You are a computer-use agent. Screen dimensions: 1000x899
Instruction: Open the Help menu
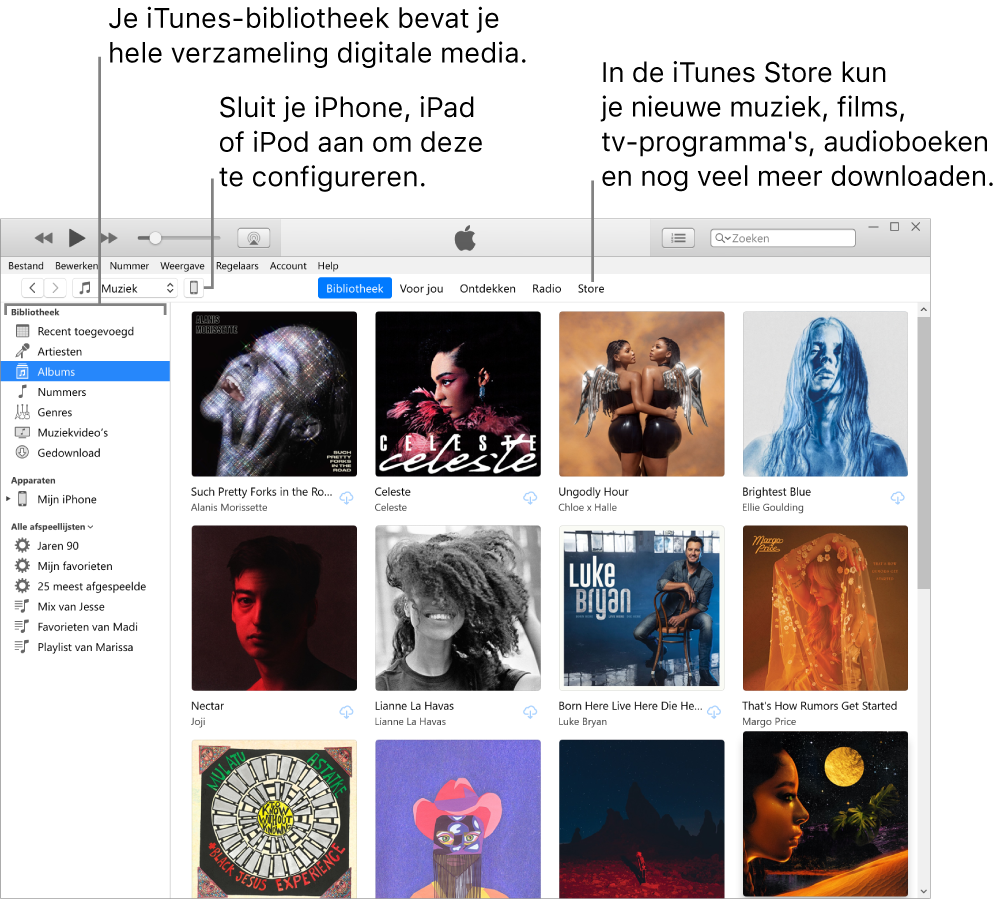coord(328,266)
